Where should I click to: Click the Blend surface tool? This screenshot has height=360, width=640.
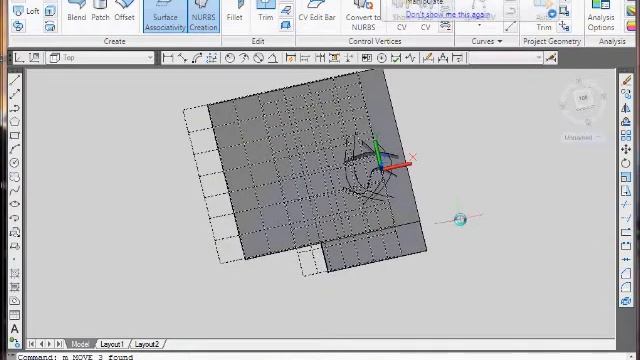coord(77,11)
